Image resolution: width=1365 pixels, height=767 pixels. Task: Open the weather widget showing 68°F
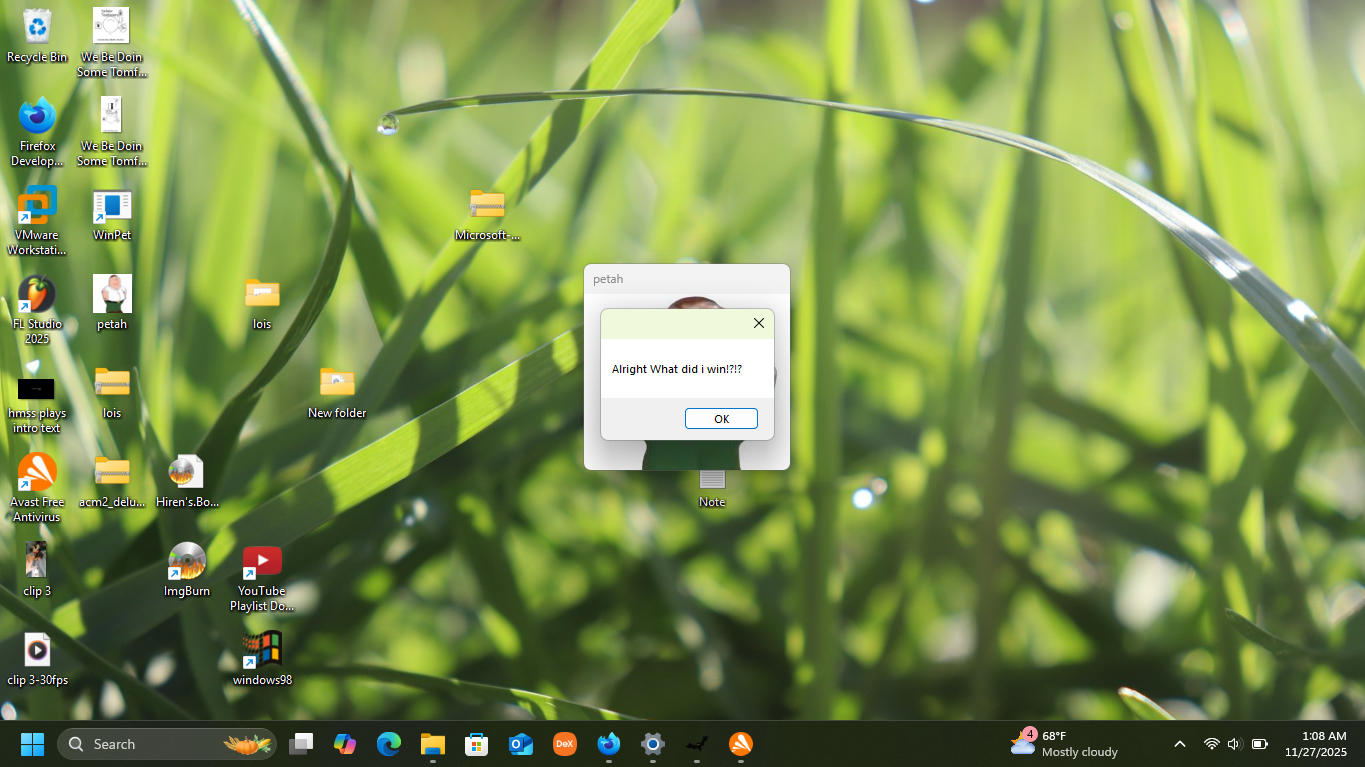[1064, 744]
